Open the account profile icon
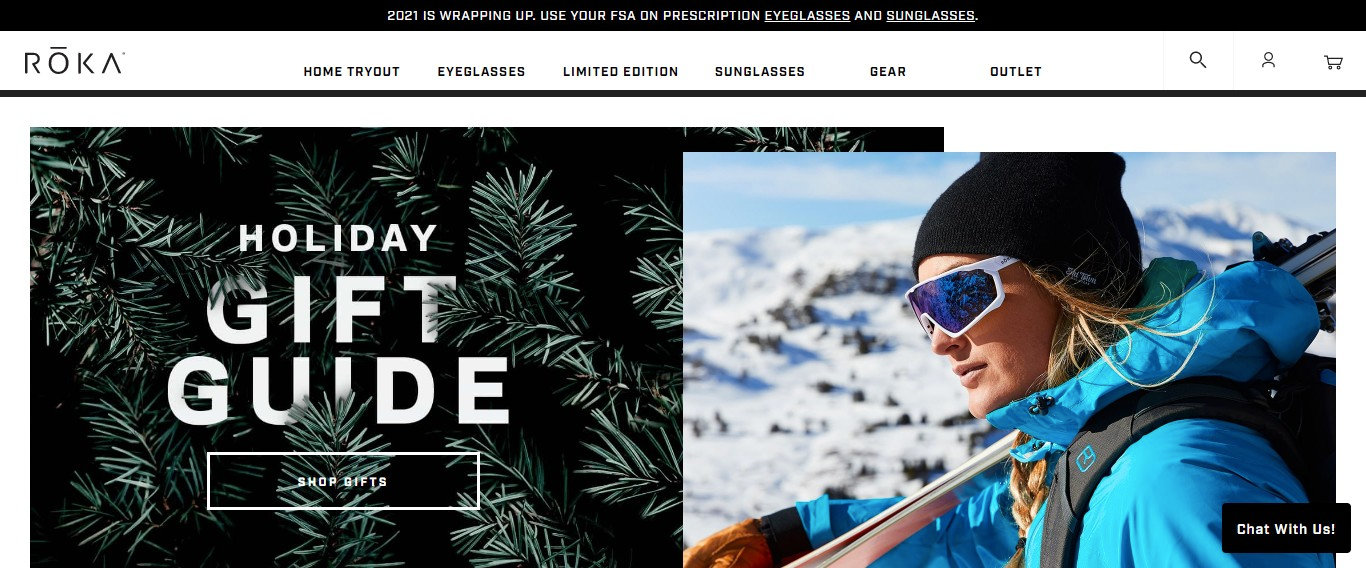 coord(1268,60)
